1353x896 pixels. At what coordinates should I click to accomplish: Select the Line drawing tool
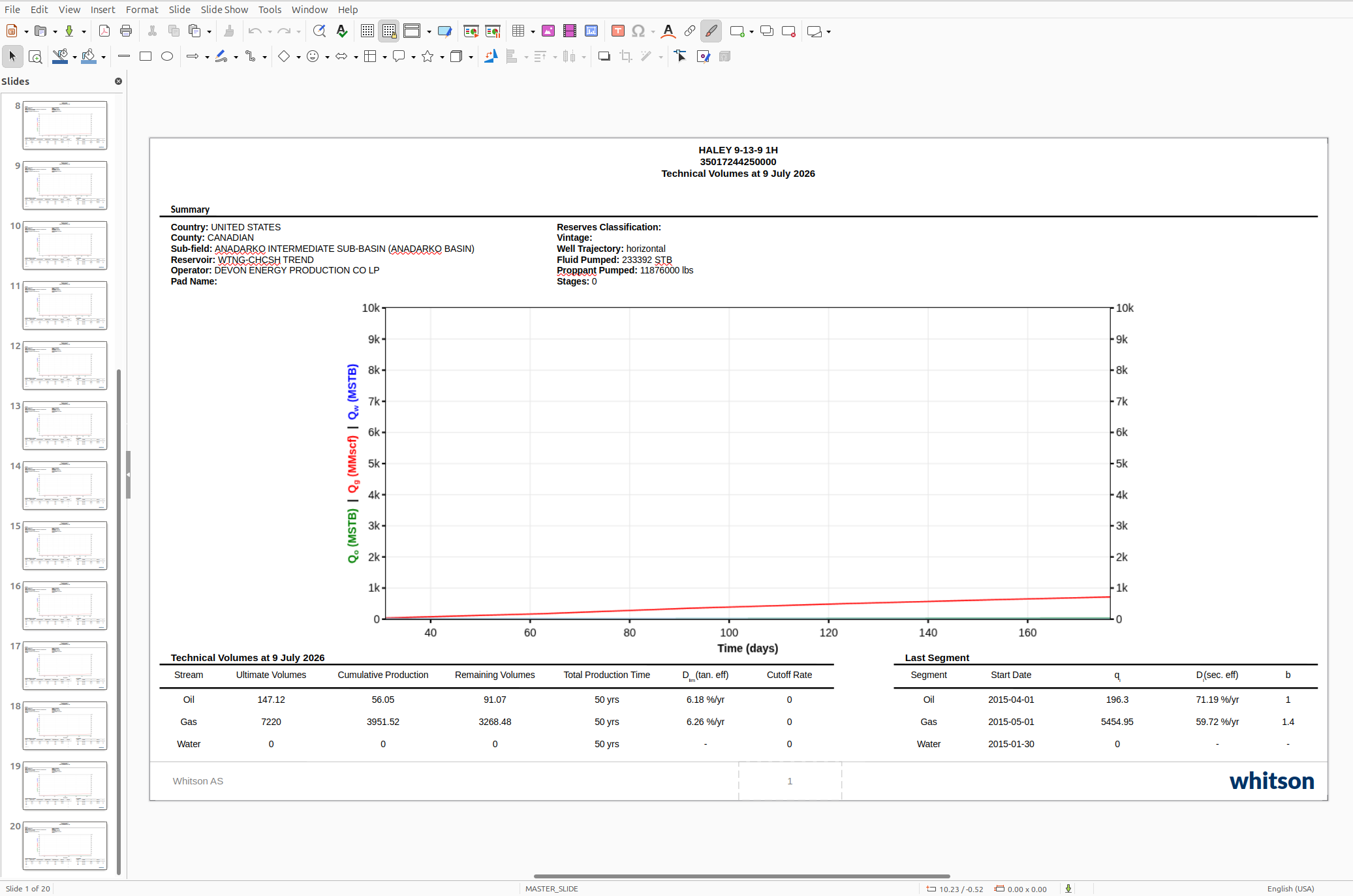(124, 57)
